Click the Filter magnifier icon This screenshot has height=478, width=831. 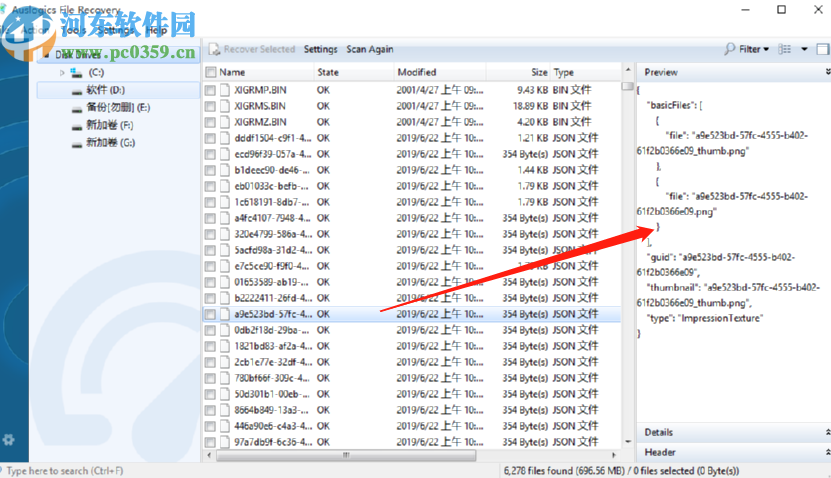[x=730, y=49]
